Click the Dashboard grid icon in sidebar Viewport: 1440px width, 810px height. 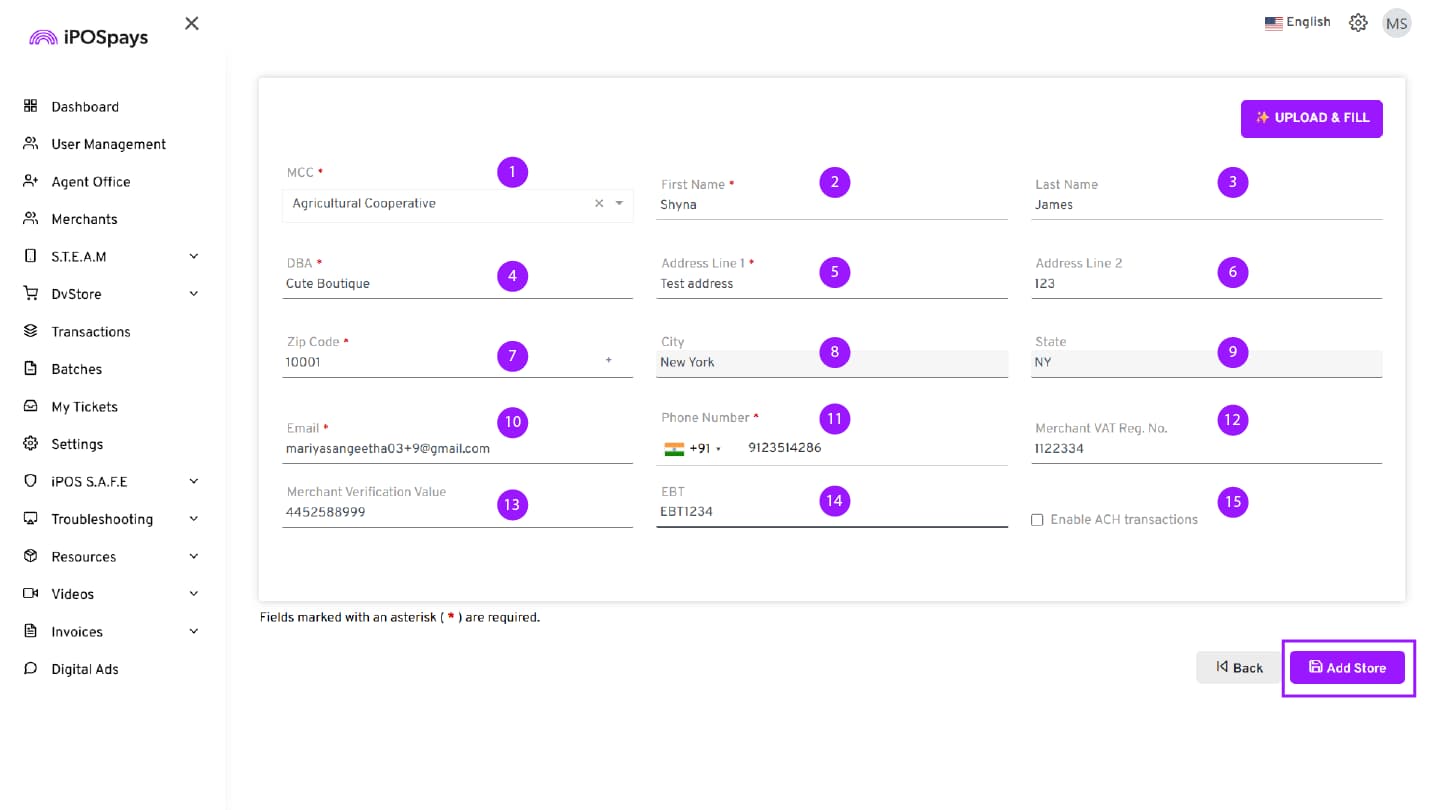tap(30, 106)
